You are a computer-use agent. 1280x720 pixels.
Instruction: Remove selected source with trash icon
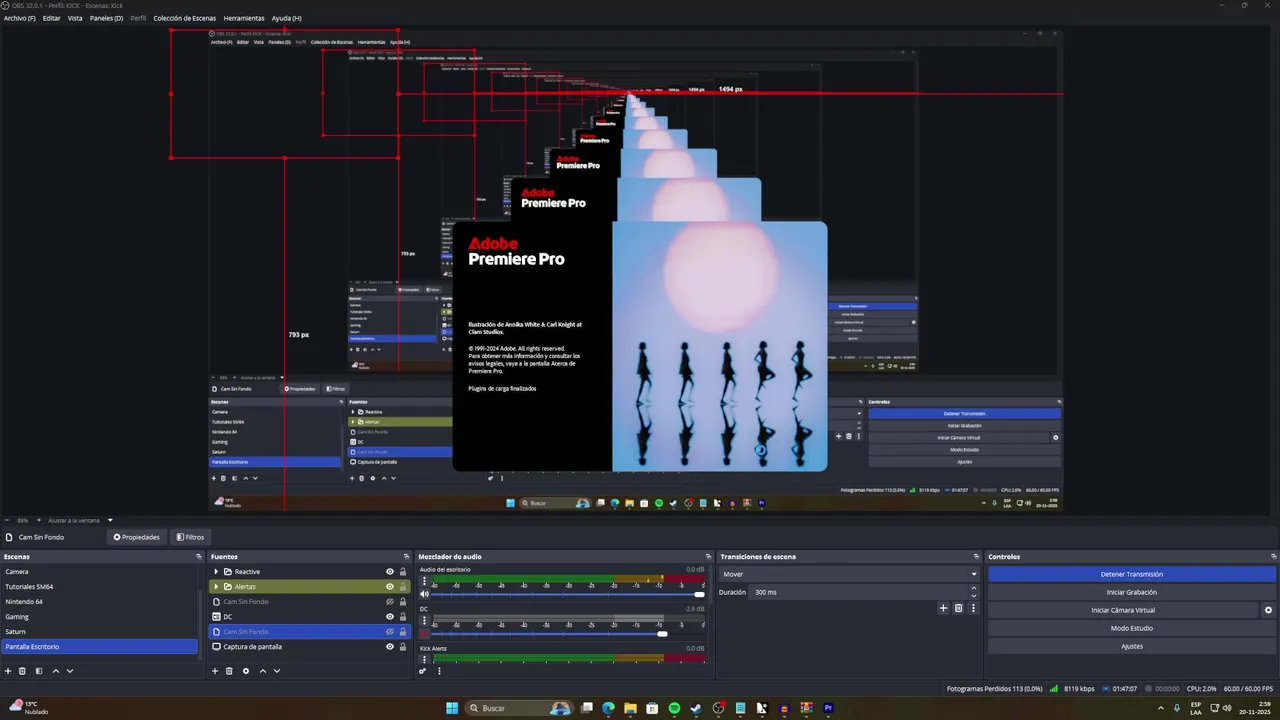(x=229, y=671)
